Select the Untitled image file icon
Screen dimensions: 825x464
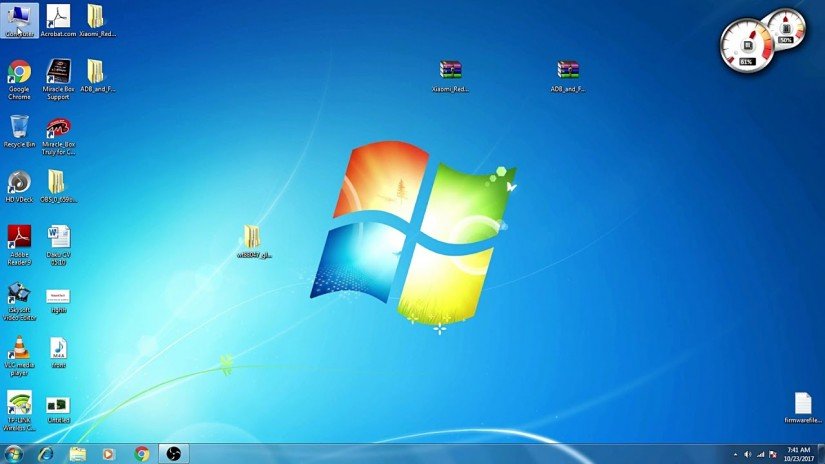click(58, 411)
